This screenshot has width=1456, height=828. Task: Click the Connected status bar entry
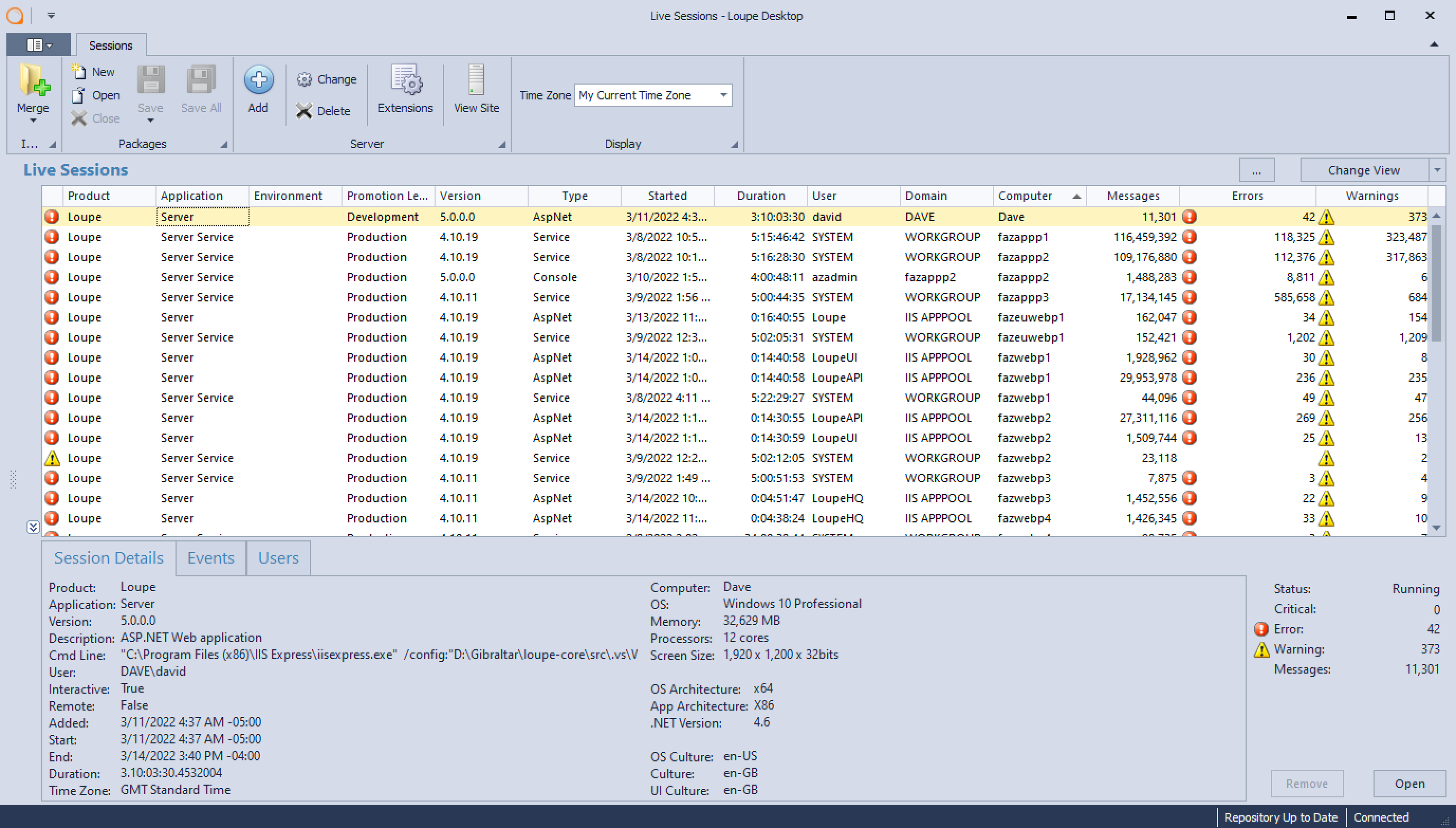click(x=1380, y=817)
